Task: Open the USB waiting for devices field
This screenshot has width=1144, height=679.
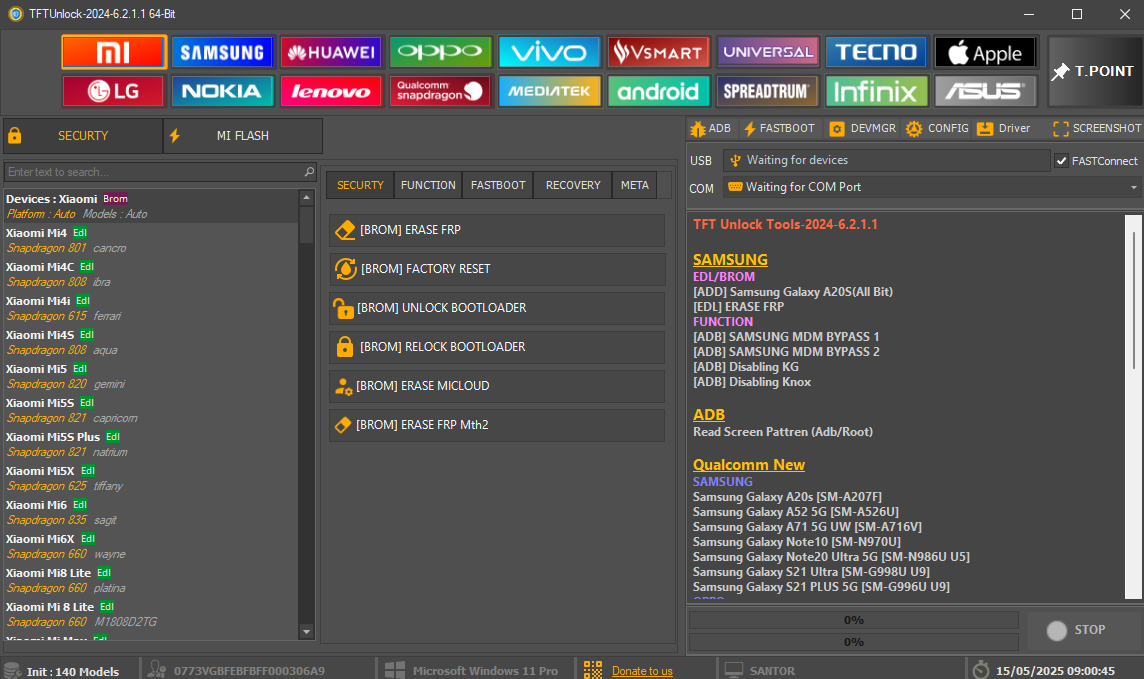Action: [x=886, y=160]
